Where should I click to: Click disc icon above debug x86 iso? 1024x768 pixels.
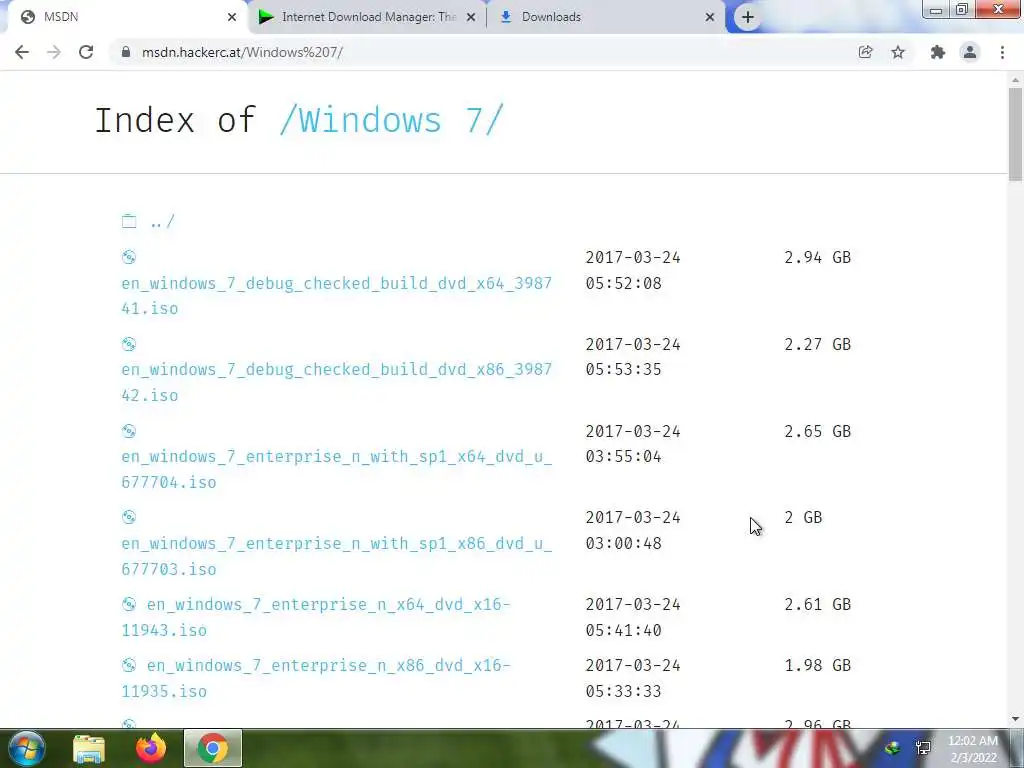pos(129,344)
